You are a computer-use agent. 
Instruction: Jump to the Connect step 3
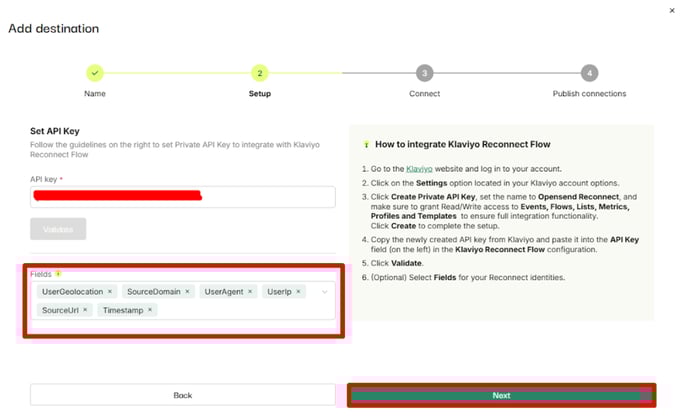point(424,73)
